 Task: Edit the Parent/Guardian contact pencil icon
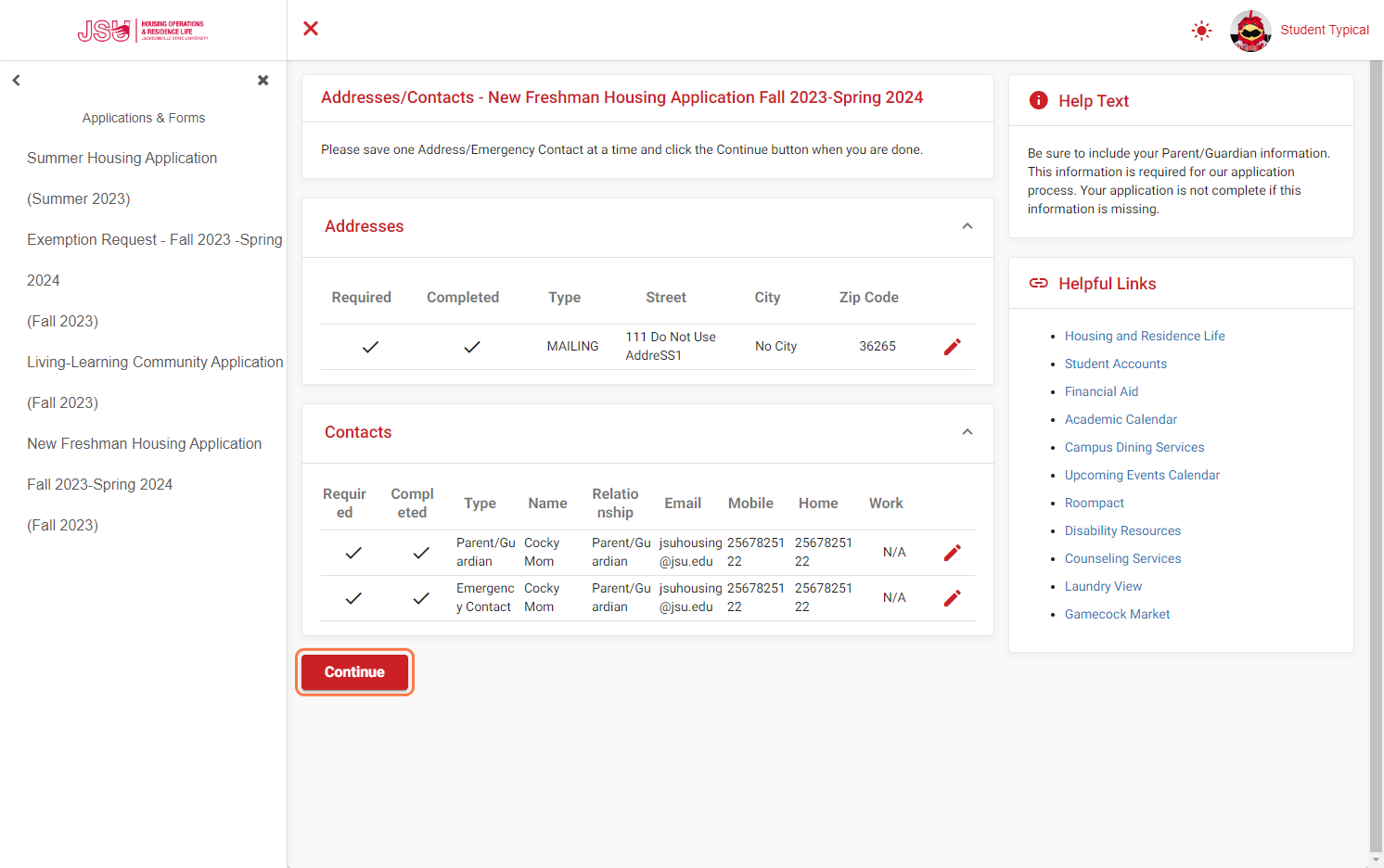(952, 553)
